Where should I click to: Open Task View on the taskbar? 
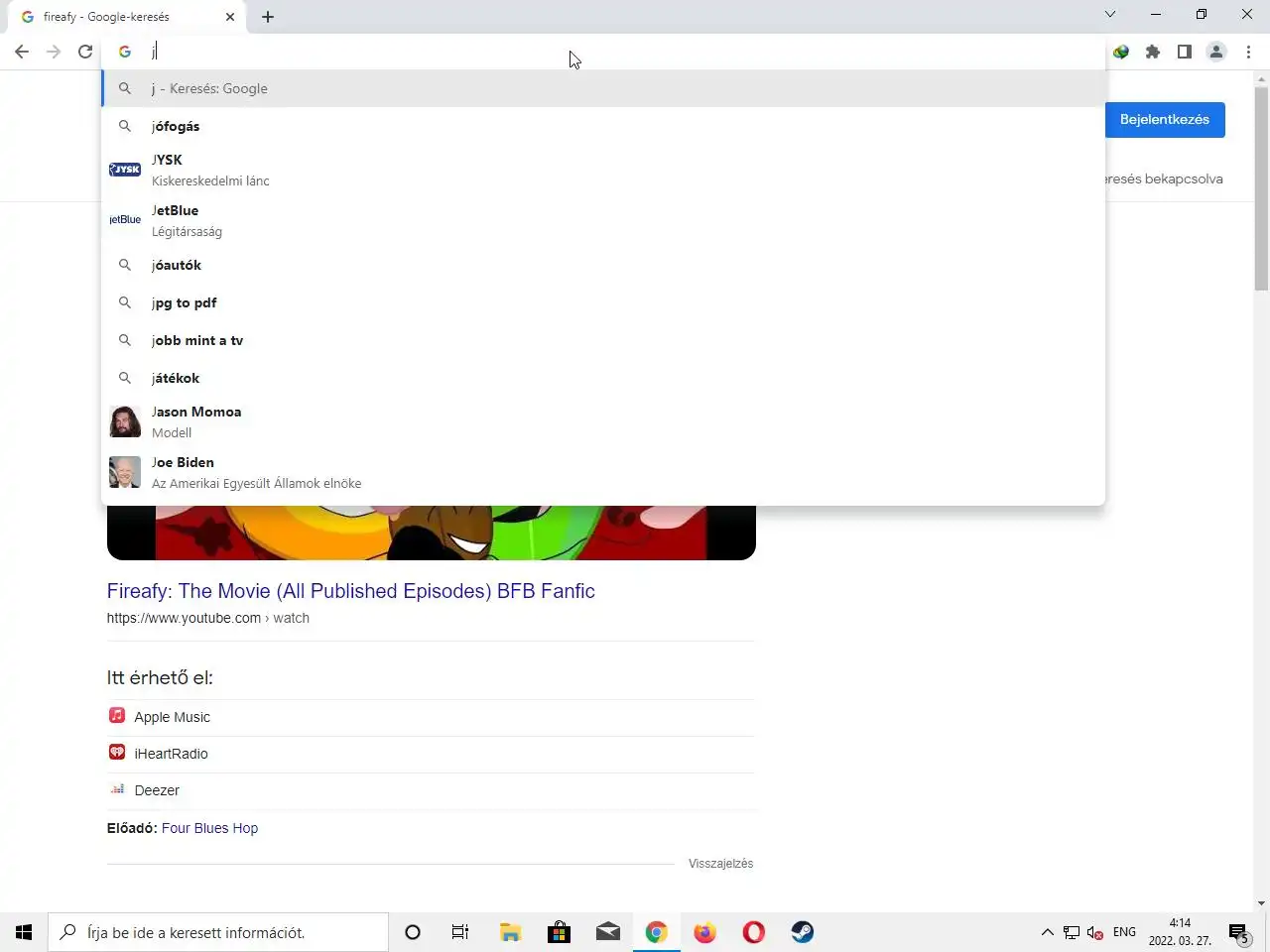tap(460, 932)
